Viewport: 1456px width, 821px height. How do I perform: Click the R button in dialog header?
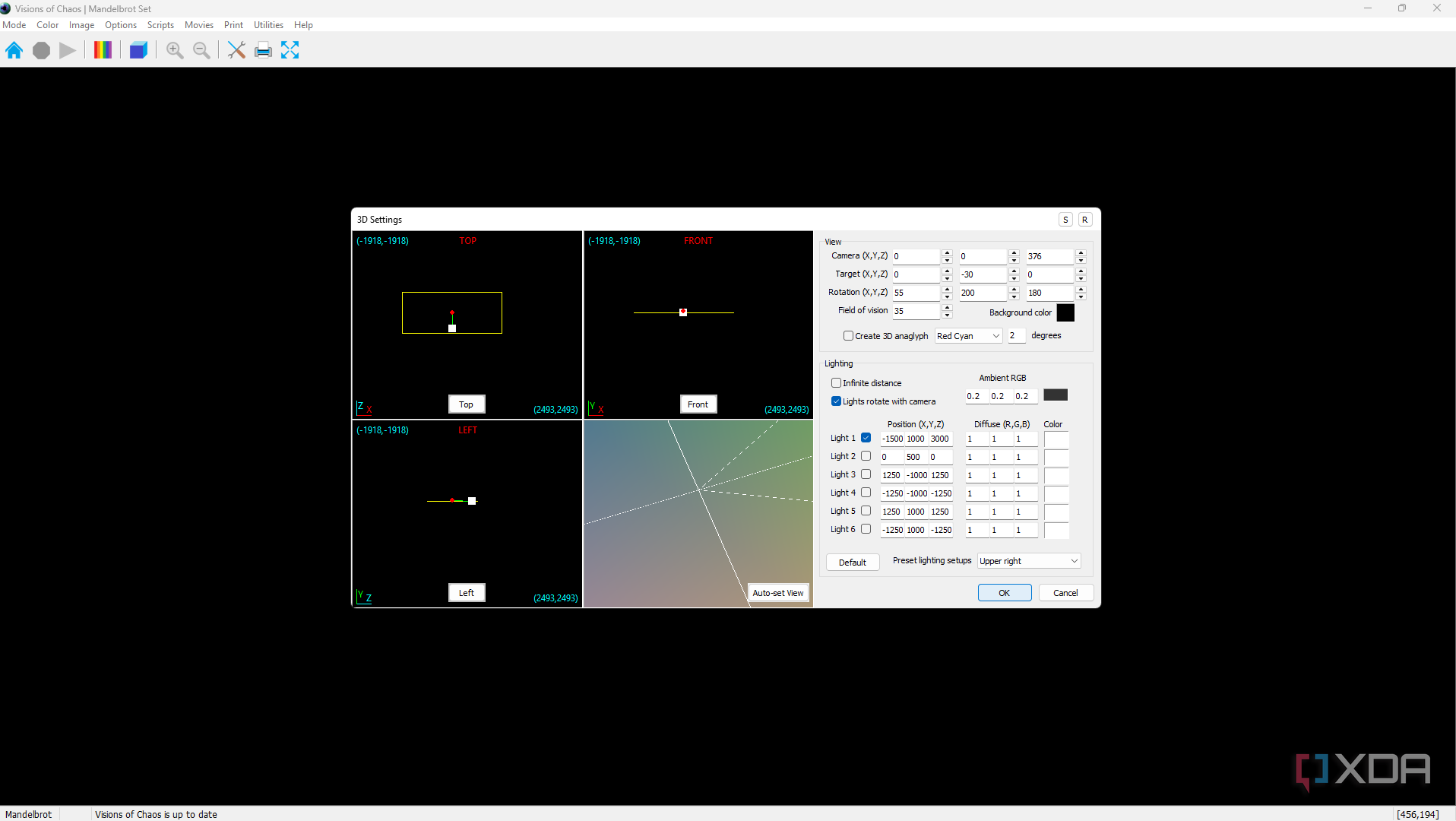[1084, 220]
